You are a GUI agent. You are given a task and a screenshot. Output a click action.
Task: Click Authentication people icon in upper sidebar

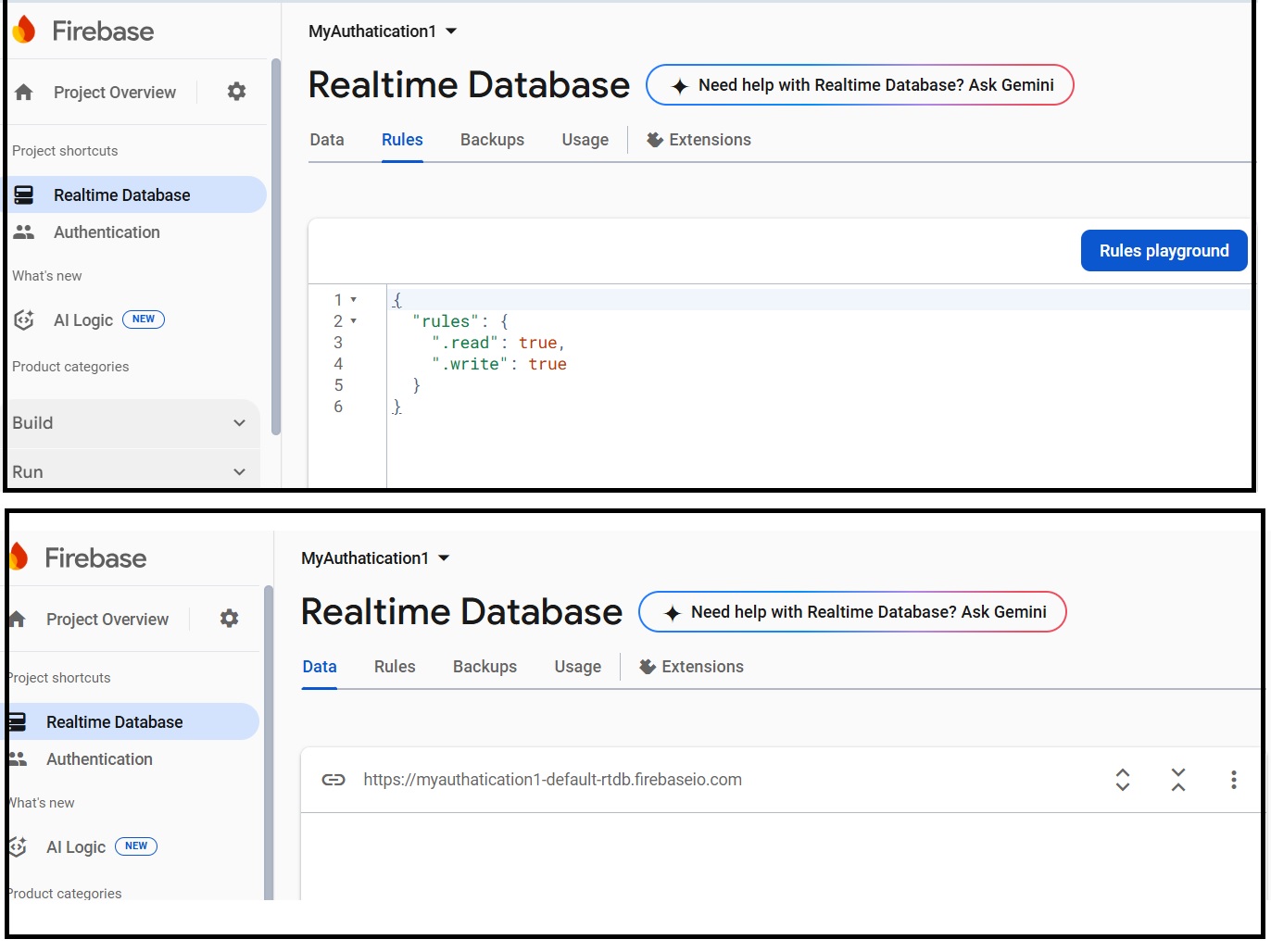click(x=24, y=232)
